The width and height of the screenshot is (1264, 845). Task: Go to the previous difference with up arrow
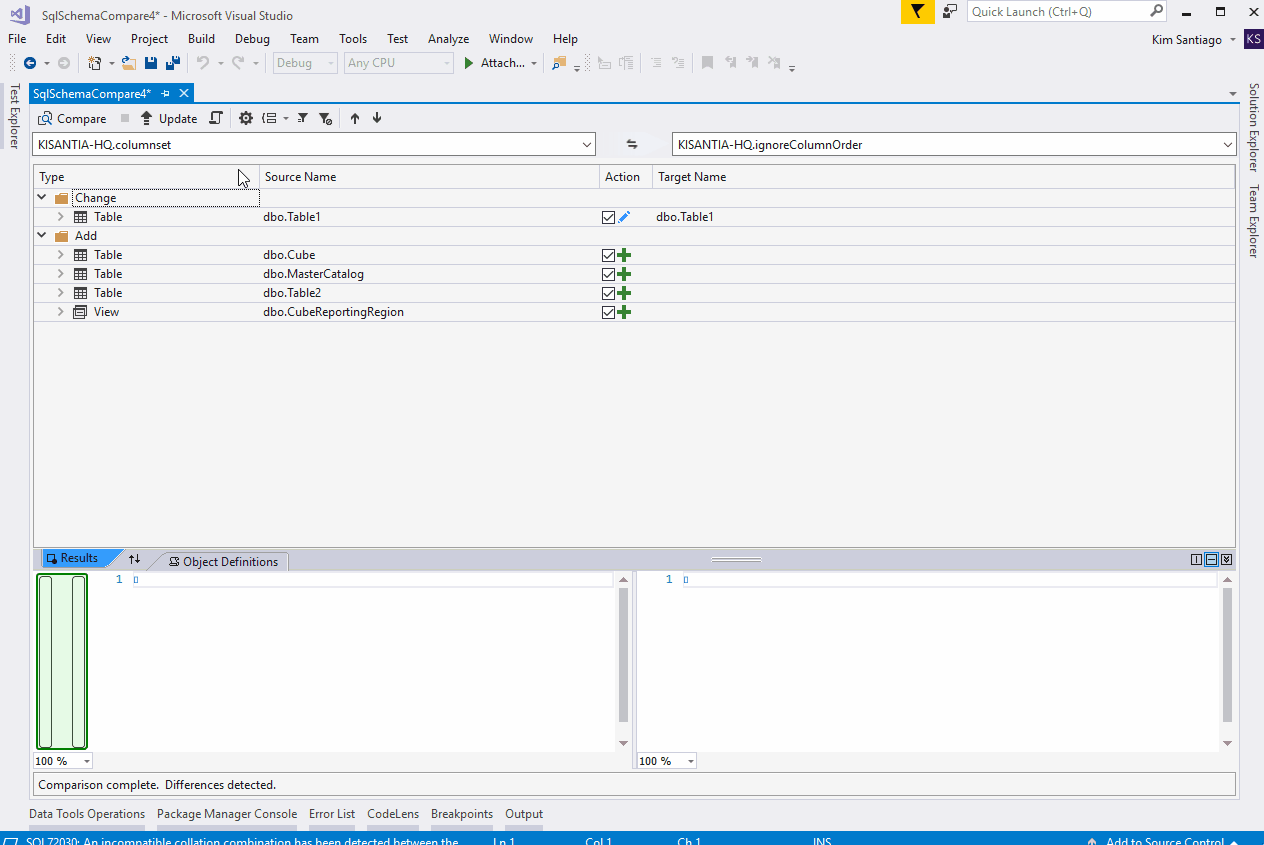point(355,118)
